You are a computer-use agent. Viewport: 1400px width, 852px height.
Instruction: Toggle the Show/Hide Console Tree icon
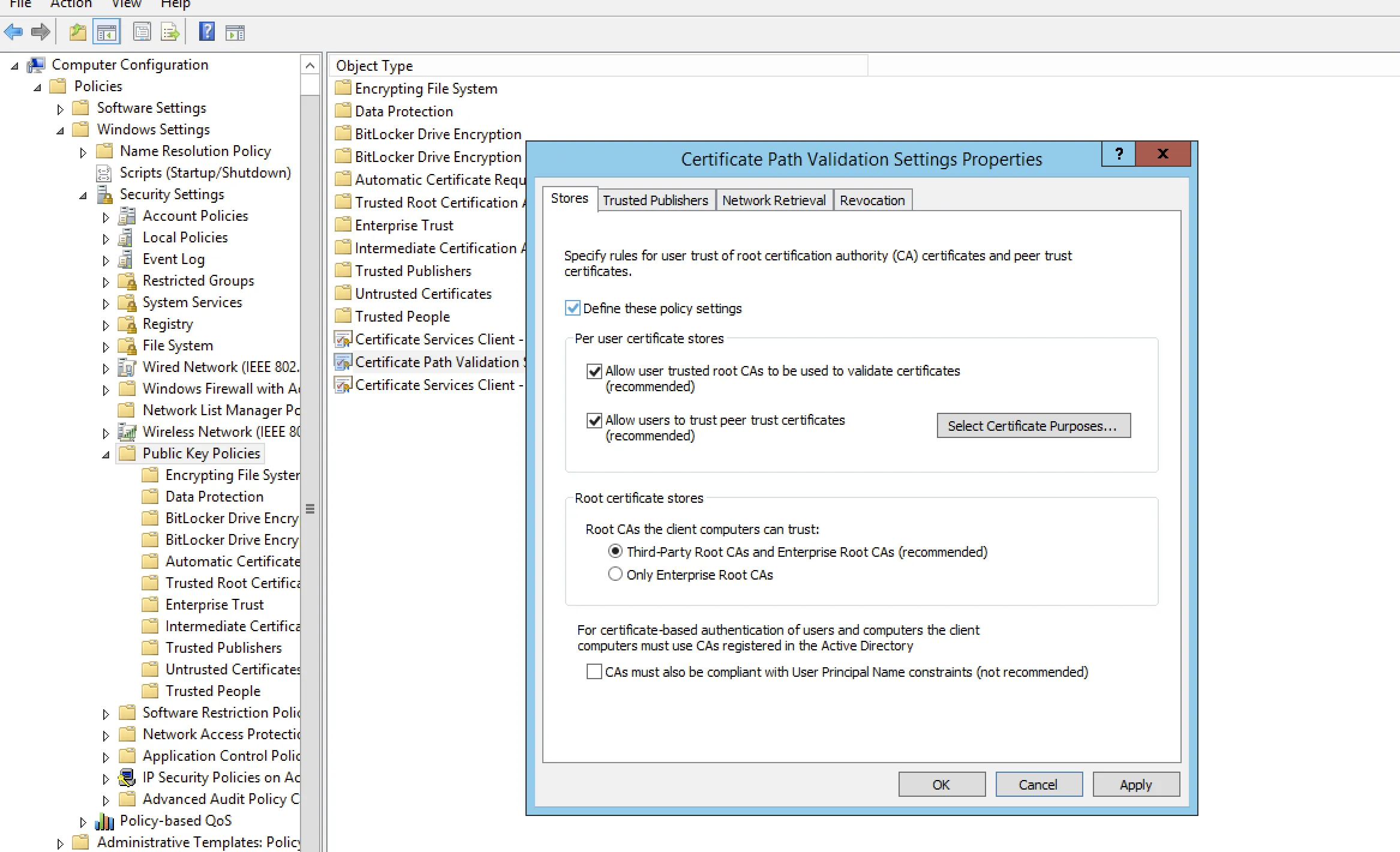tap(107, 32)
